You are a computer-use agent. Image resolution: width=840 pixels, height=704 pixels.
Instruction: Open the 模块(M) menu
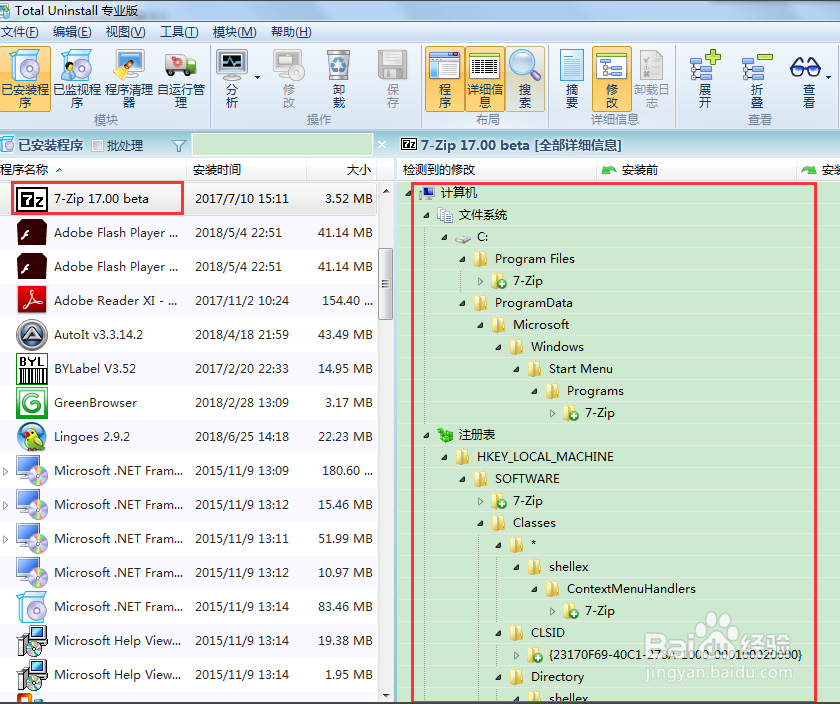(234, 32)
